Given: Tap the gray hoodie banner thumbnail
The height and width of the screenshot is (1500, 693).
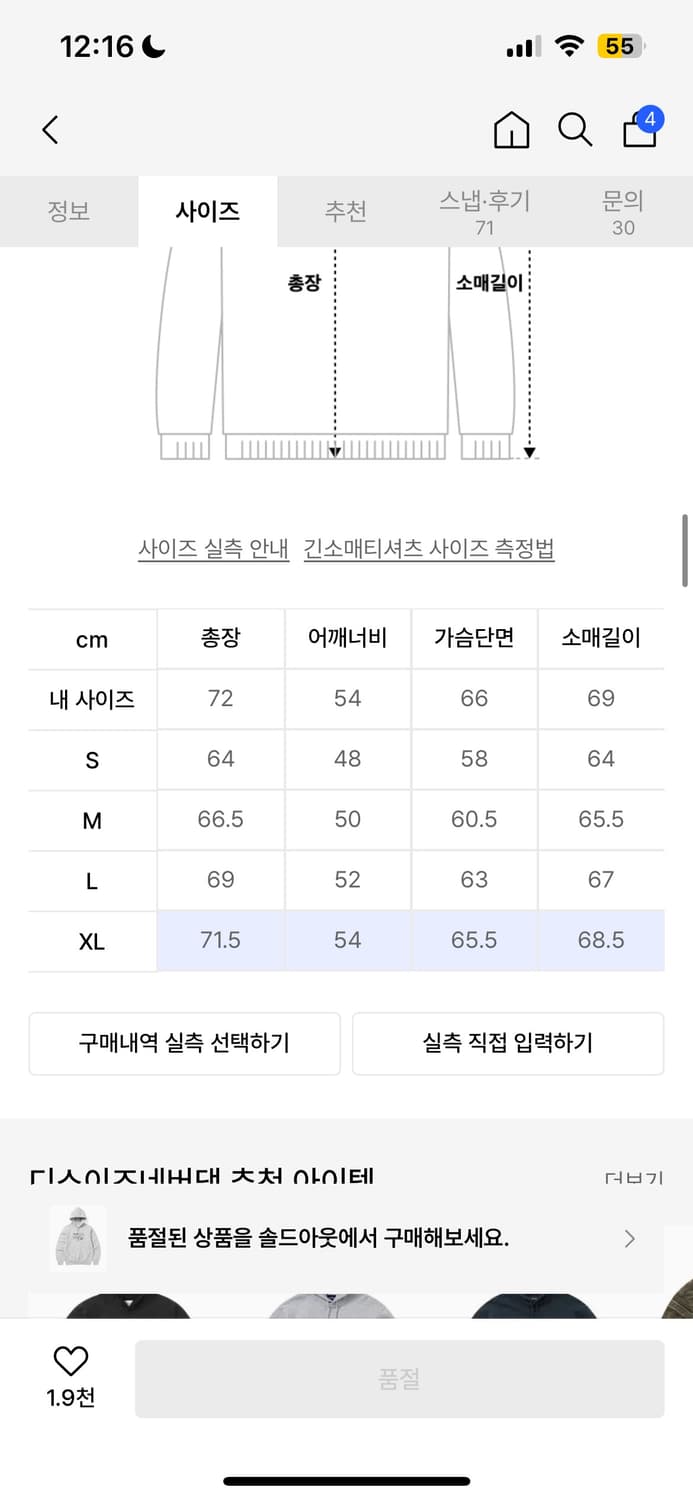Looking at the screenshot, I should tap(78, 1238).
